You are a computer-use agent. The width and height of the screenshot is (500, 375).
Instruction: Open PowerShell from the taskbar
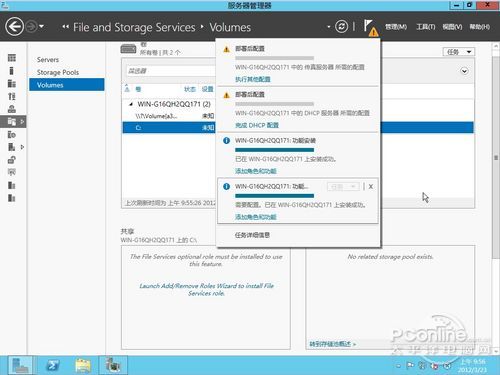52,365
